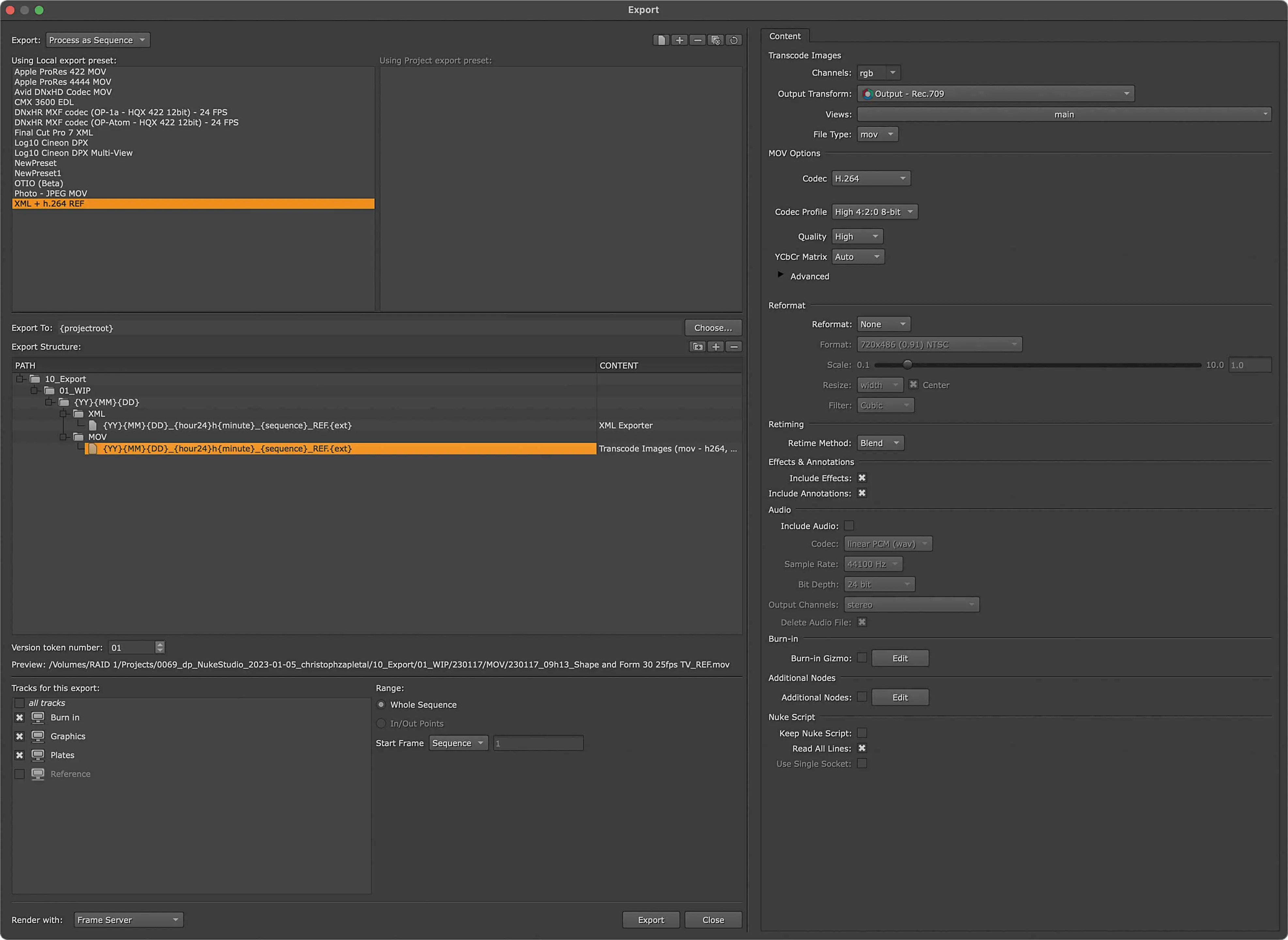Click the circular arrow reset presets icon
1288x940 pixels.
(x=734, y=40)
